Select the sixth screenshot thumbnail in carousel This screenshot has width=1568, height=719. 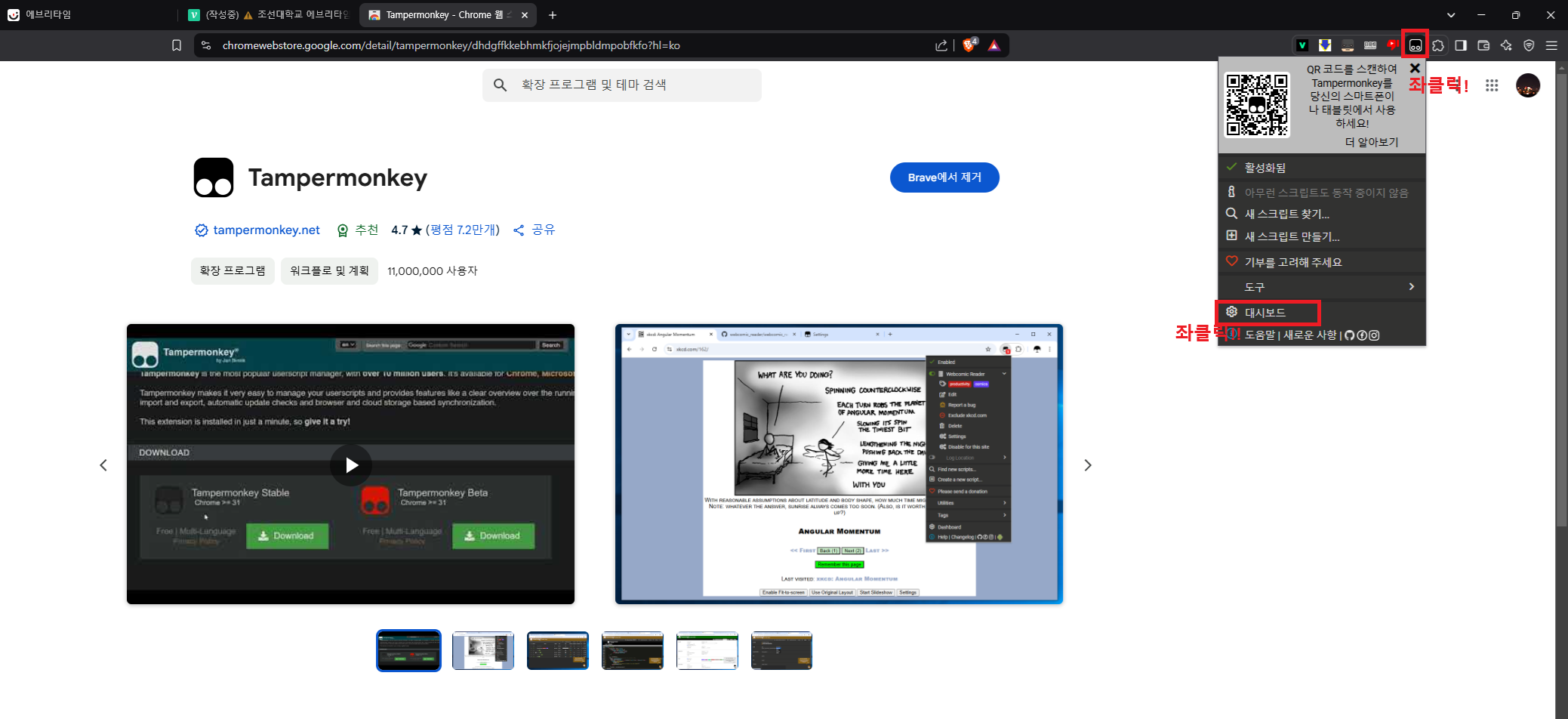[x=782, y=650]
